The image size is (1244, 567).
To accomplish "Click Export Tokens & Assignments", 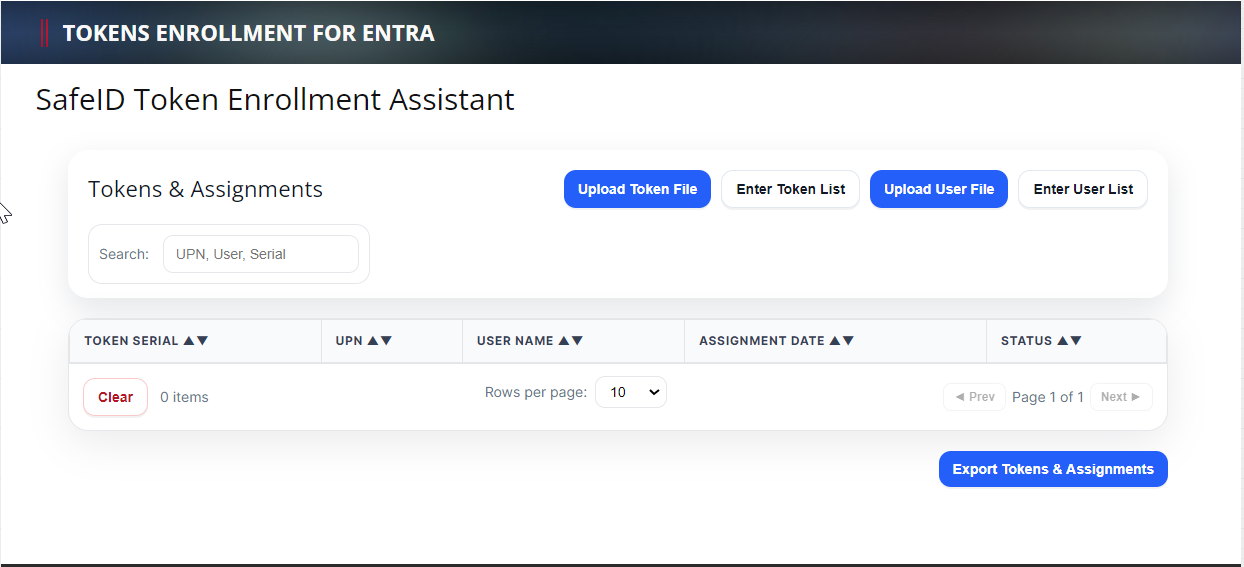I will pos(1053,469).
